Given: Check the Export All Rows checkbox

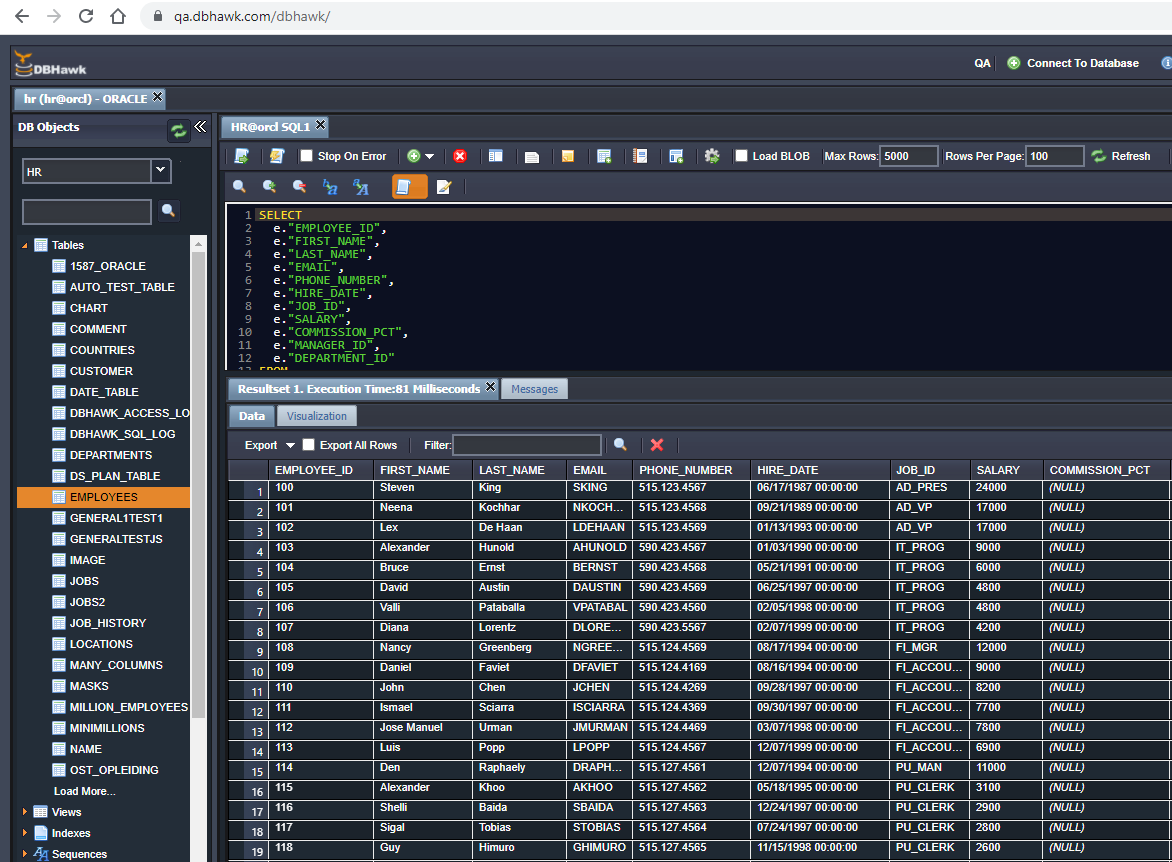Looking at the screenshot, I should point(308,444).
